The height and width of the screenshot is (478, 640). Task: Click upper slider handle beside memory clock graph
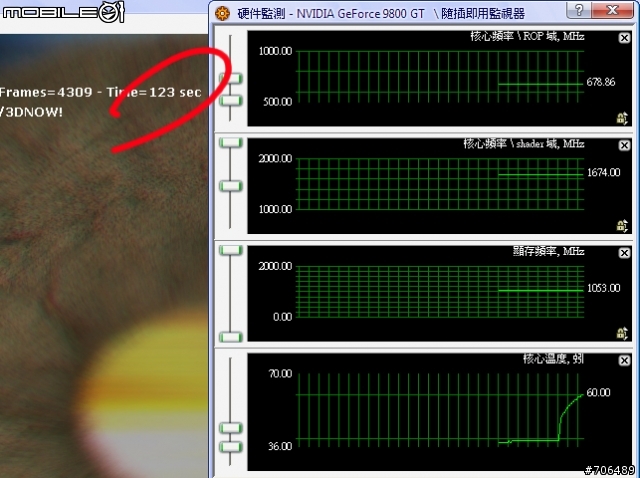point(231,250)
